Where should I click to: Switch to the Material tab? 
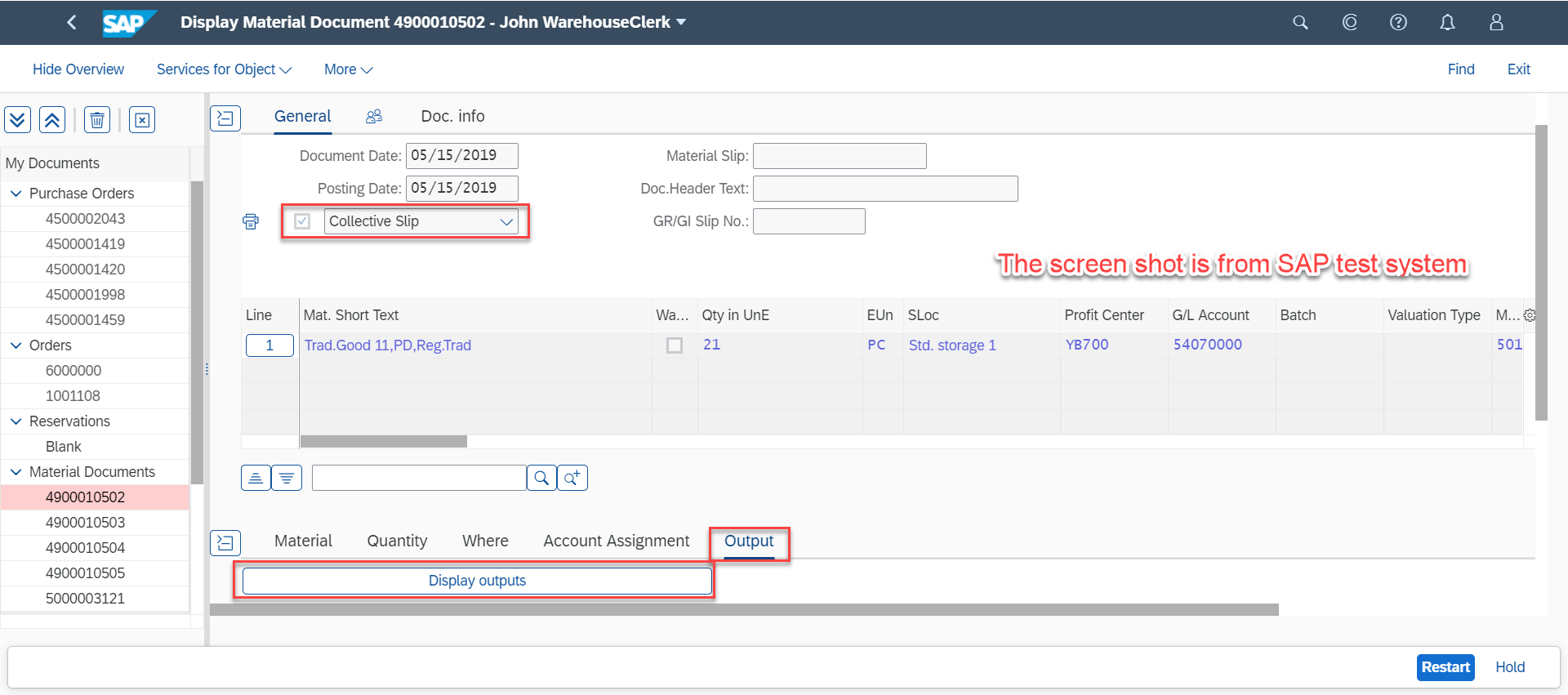pyautogui.click(x=303, y=541)
